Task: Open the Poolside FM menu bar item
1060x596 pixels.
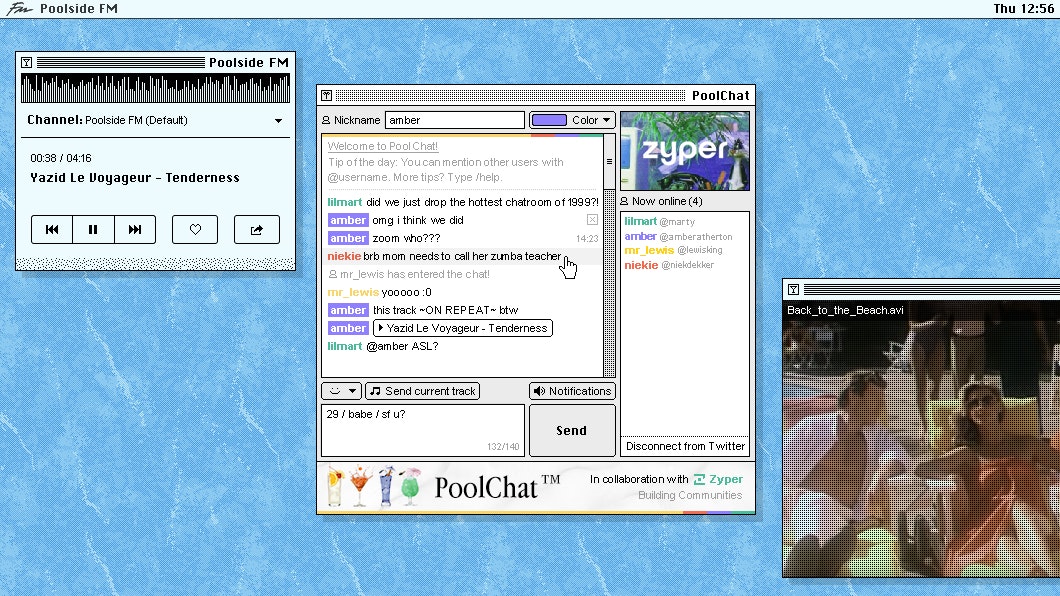Action: 79,9
